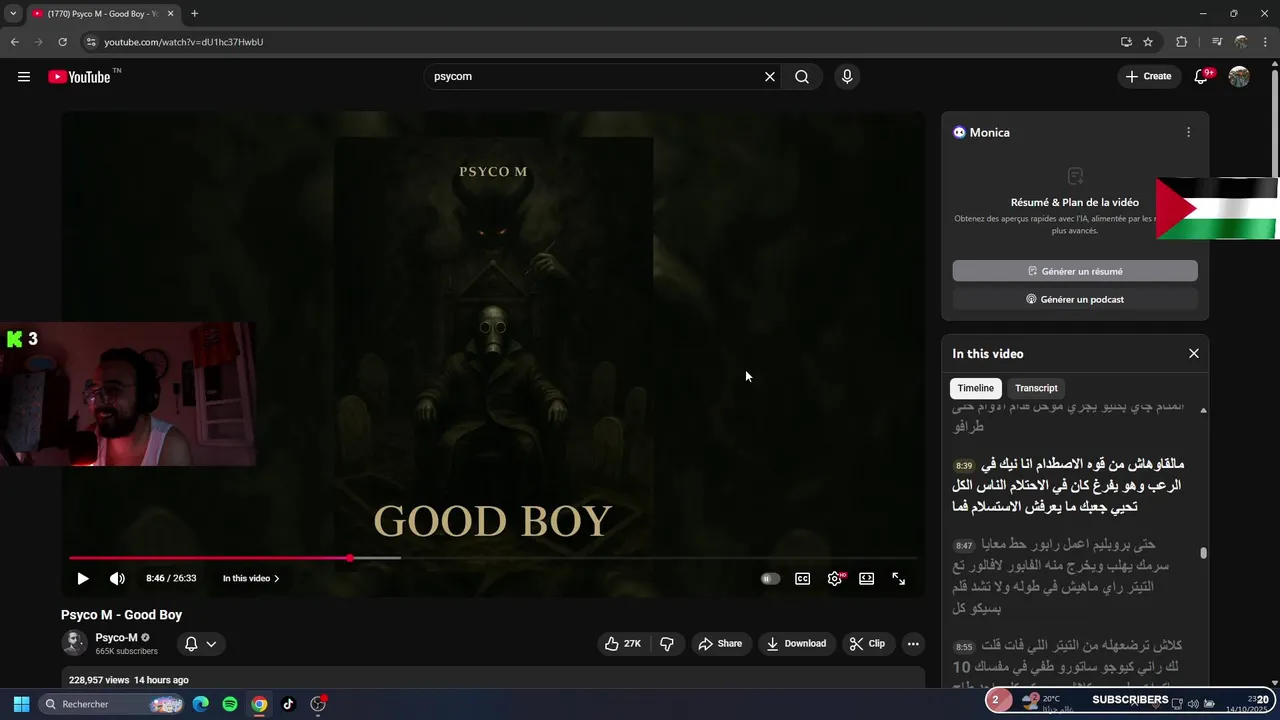Toggle closed captions (CC) in the player

pos(802,579)
